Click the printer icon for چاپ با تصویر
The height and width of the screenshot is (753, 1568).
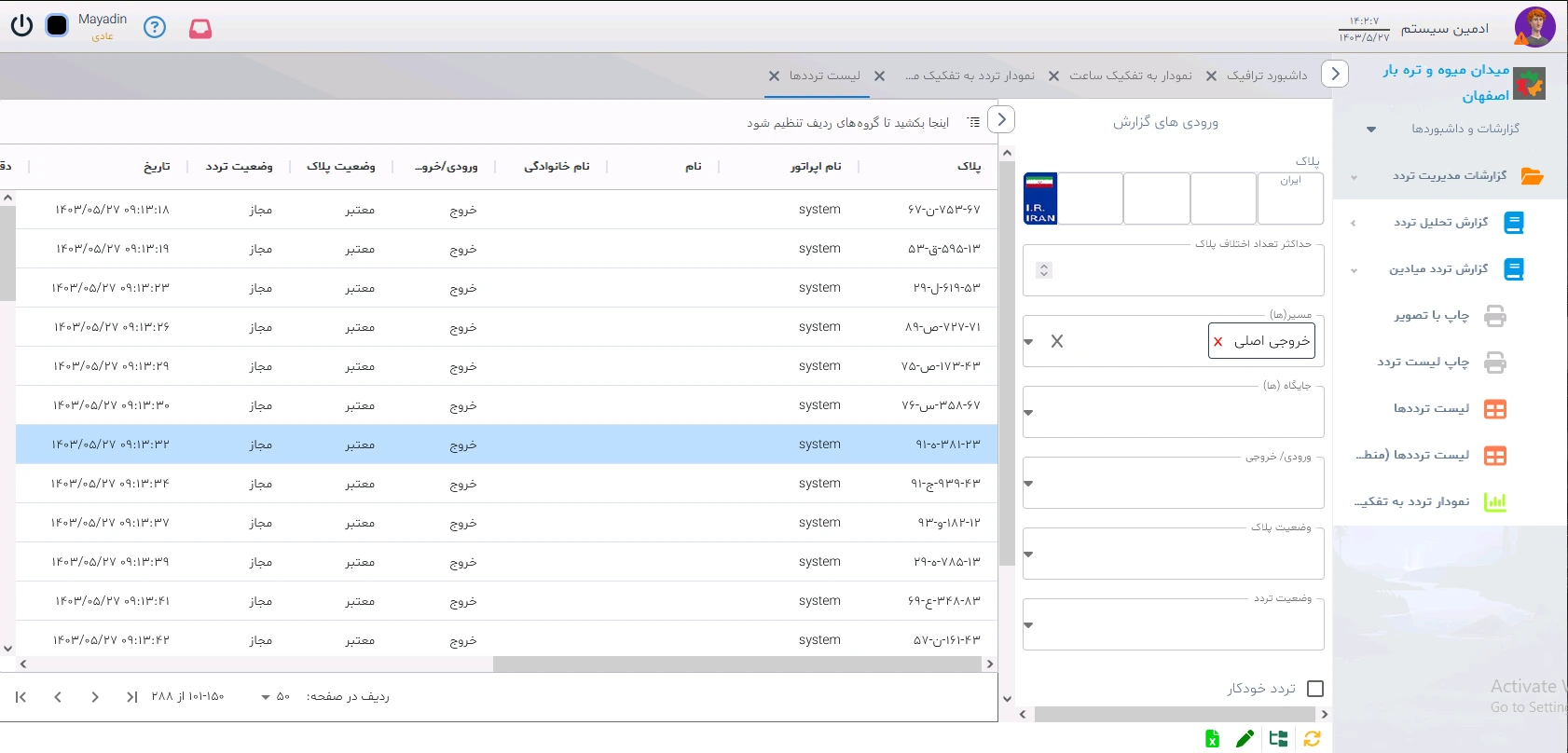[1495, 316]
